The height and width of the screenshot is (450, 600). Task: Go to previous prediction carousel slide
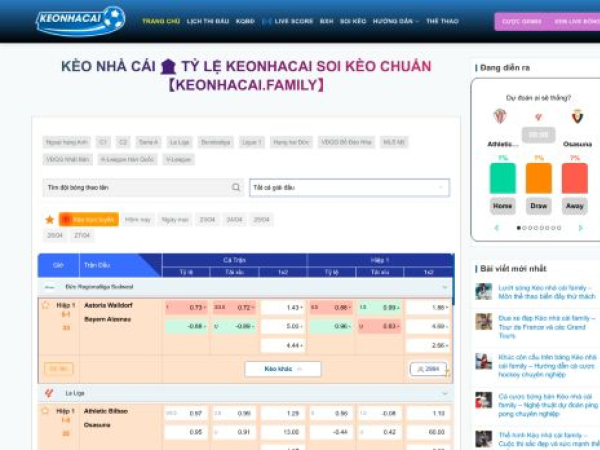[x=497, y=228]
